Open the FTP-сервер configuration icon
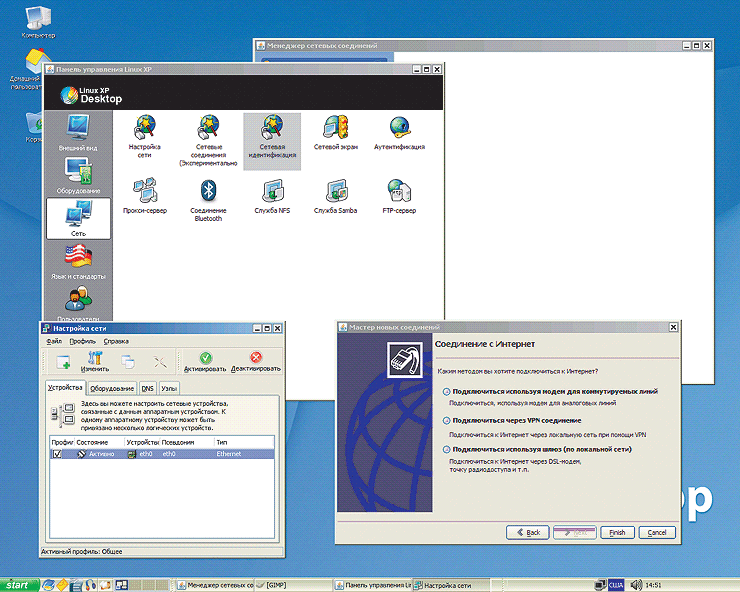The image size is (740, 592). [x=400, y=191]
